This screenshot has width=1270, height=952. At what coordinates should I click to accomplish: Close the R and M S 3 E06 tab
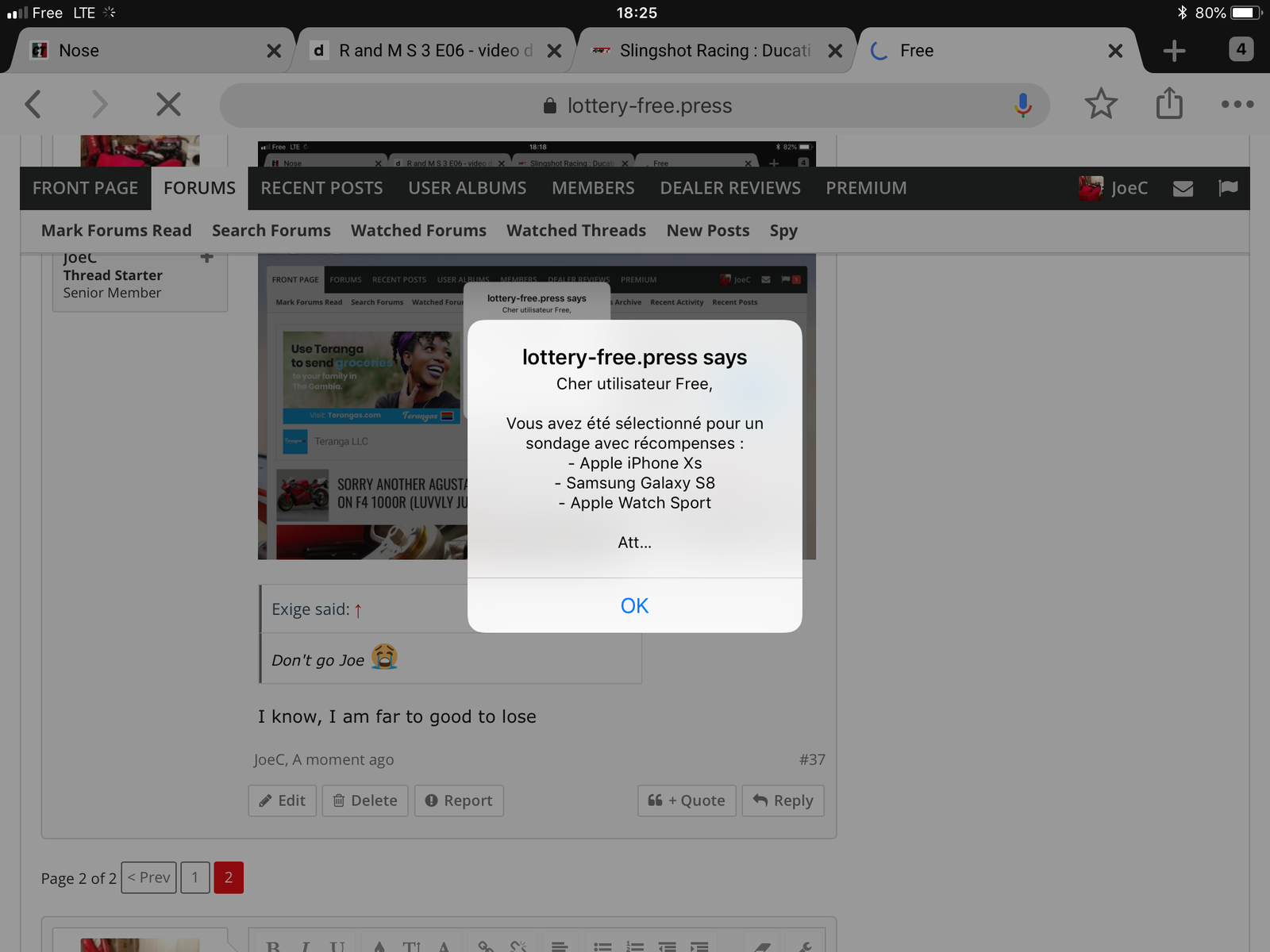[554, 51]
